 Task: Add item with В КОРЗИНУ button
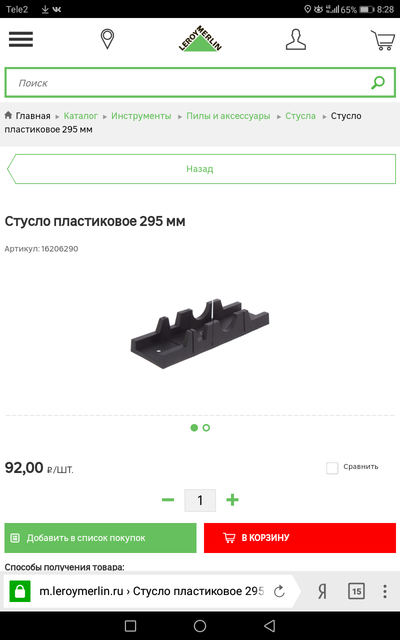(300, 538)
